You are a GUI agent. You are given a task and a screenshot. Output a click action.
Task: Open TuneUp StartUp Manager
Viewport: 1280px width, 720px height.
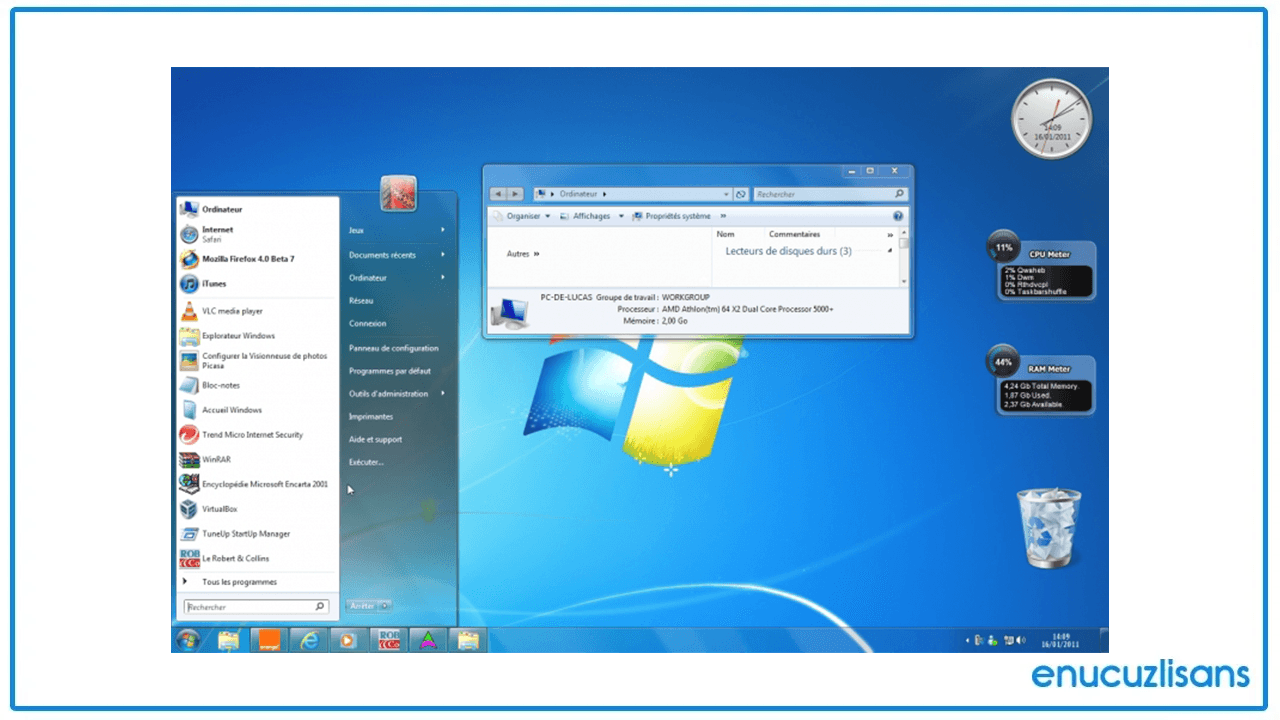(258, 534)
